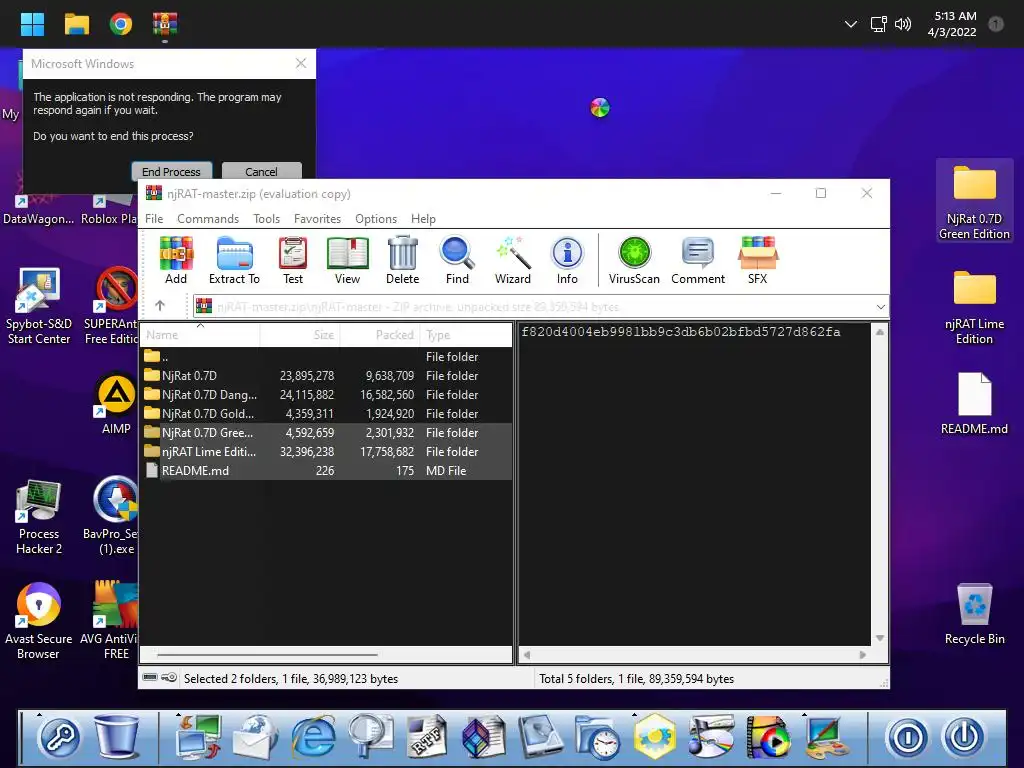Click the WinRAR icon in the top taskbar
1024x768 pixels.
coord(165,24)
